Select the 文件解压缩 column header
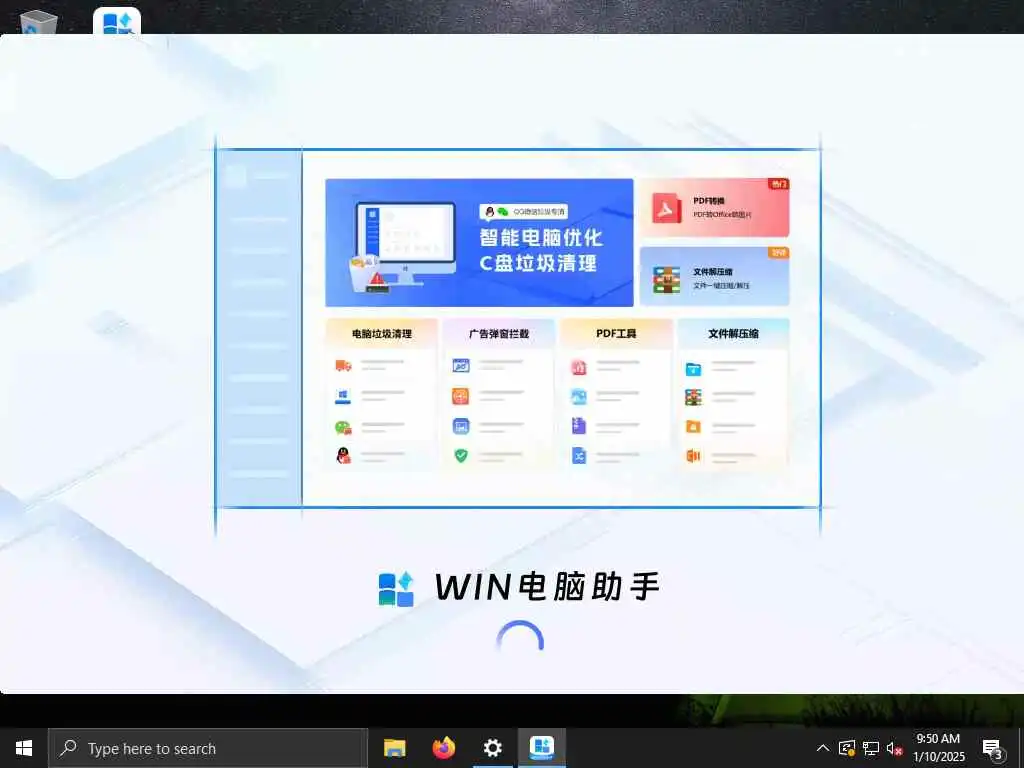This screenshot has height=768, width=1024. click(x=733, y=334)
